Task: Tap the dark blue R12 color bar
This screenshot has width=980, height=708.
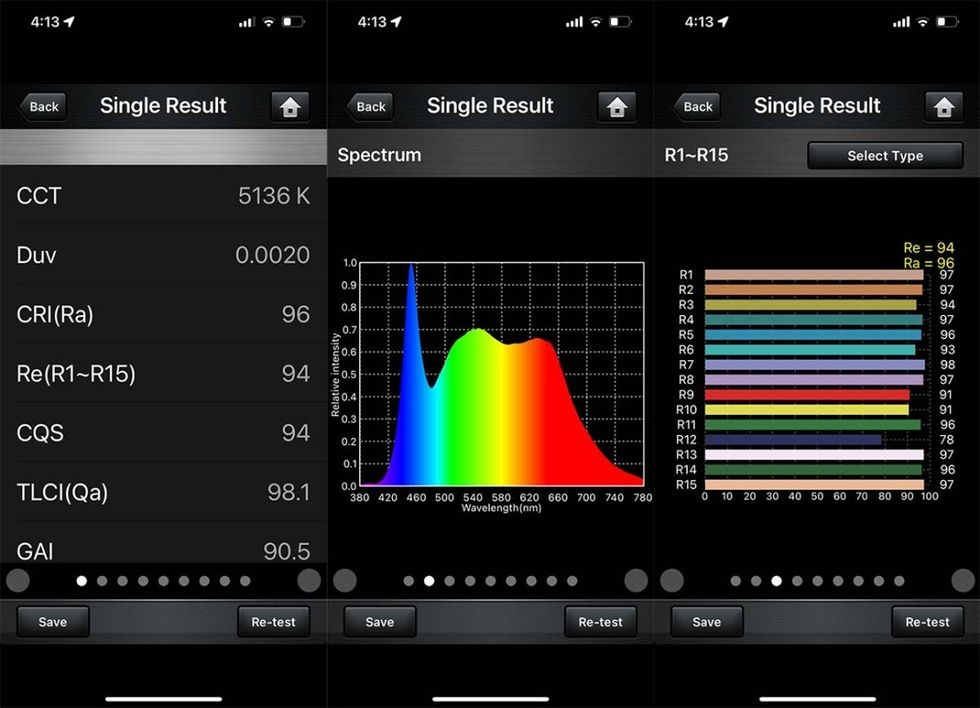Action: click(793, 440)
